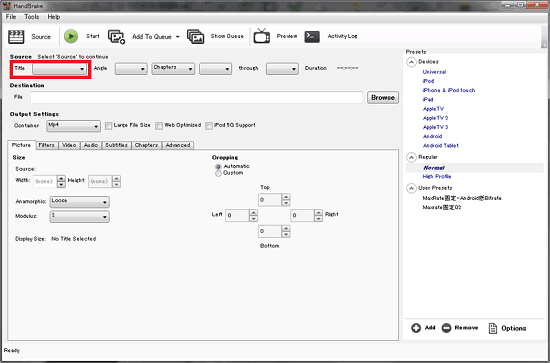The height and width of the screenshot is (363, 550).
Task: Open the File menu
Action: pyautogui.click(x=11, y=17)
